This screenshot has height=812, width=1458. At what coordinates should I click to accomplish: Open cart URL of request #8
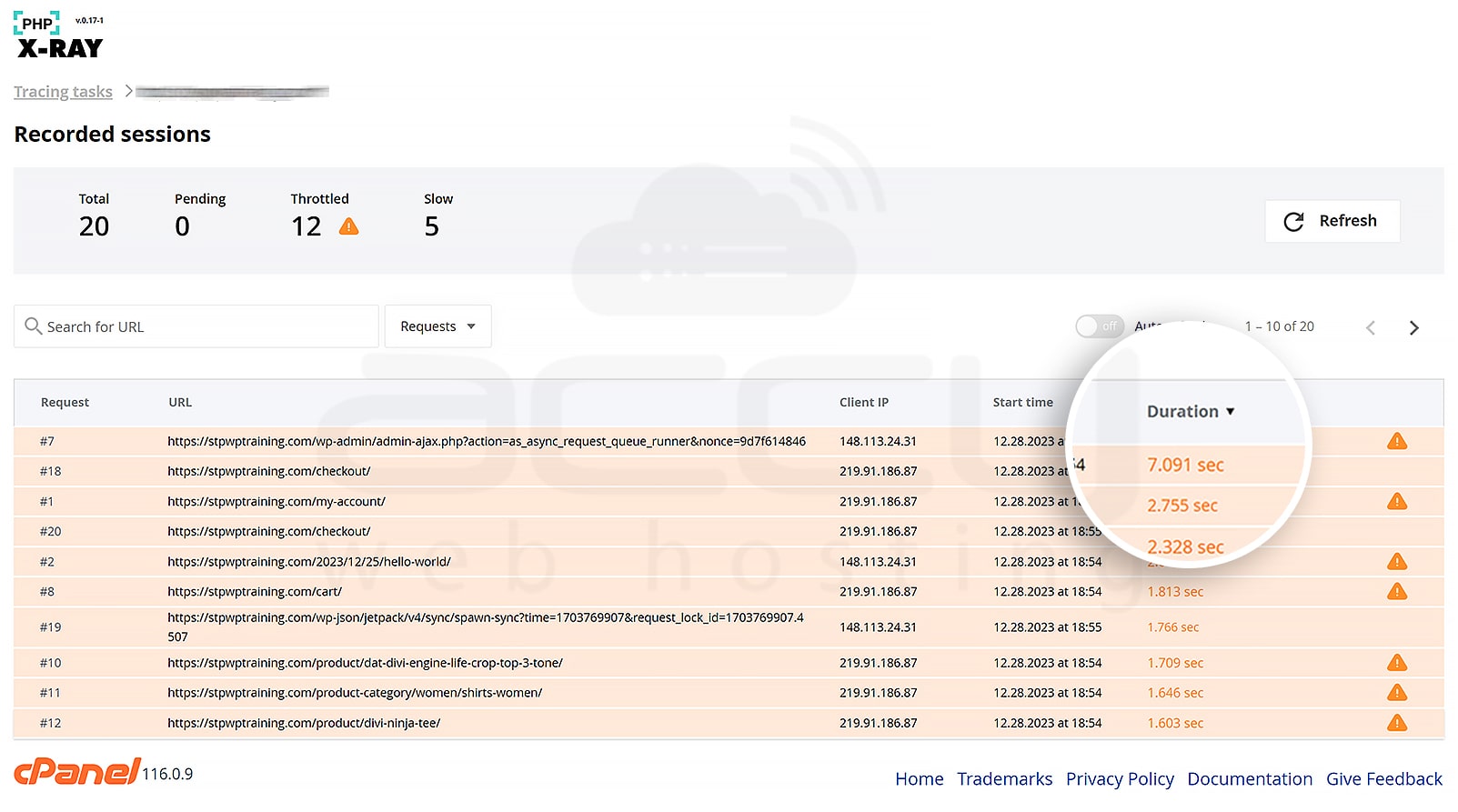[x=255, y=592]
